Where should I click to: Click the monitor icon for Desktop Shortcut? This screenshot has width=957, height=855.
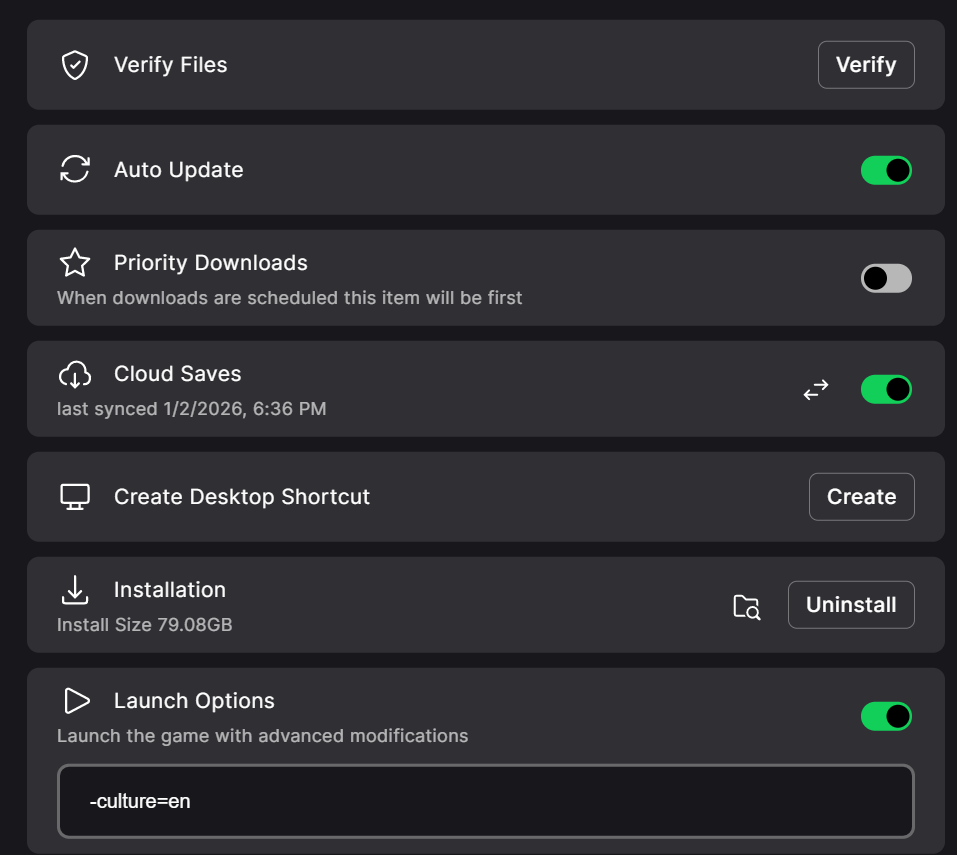[75, 497]
